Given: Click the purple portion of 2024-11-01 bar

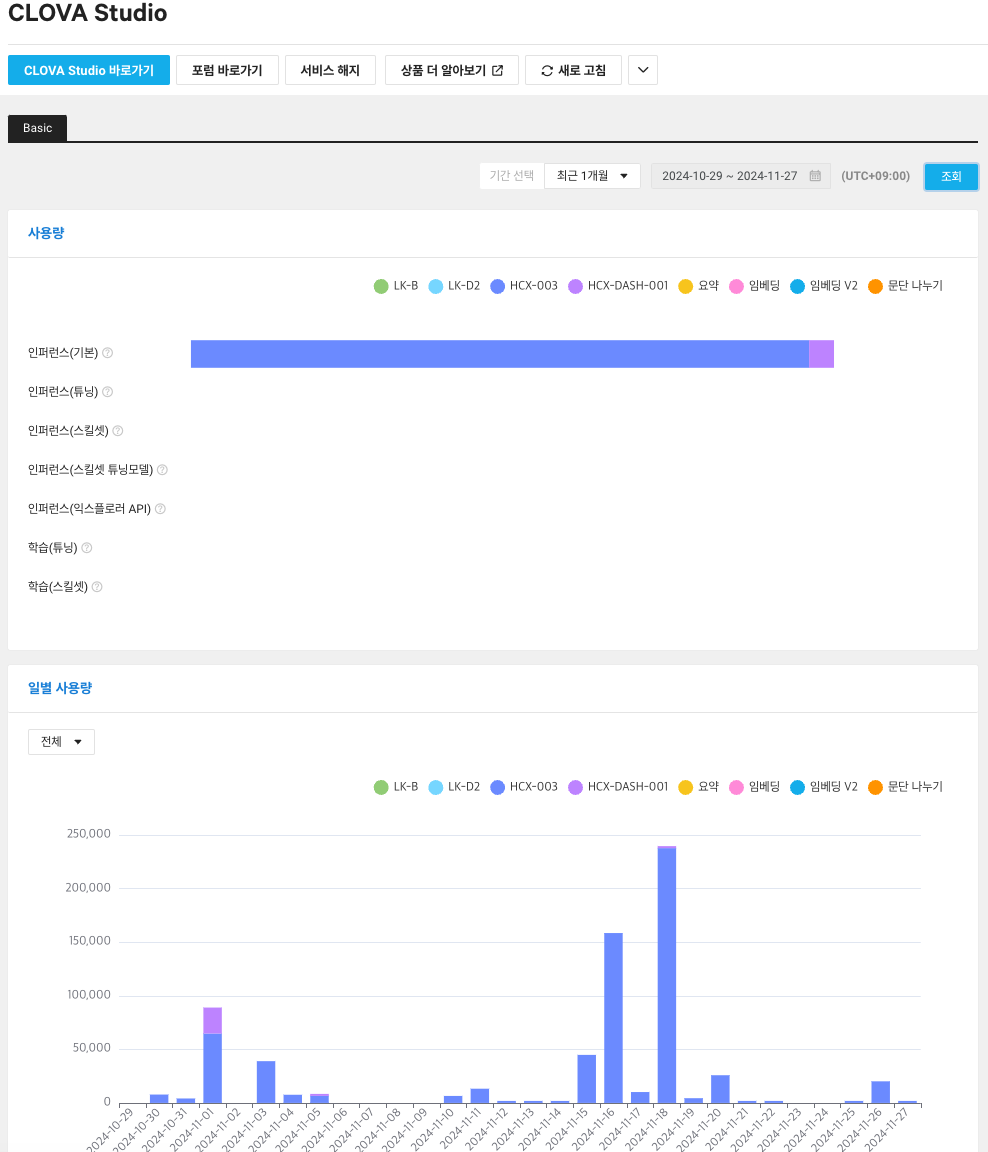Looking at the screenshot, I should point(212,1020).
